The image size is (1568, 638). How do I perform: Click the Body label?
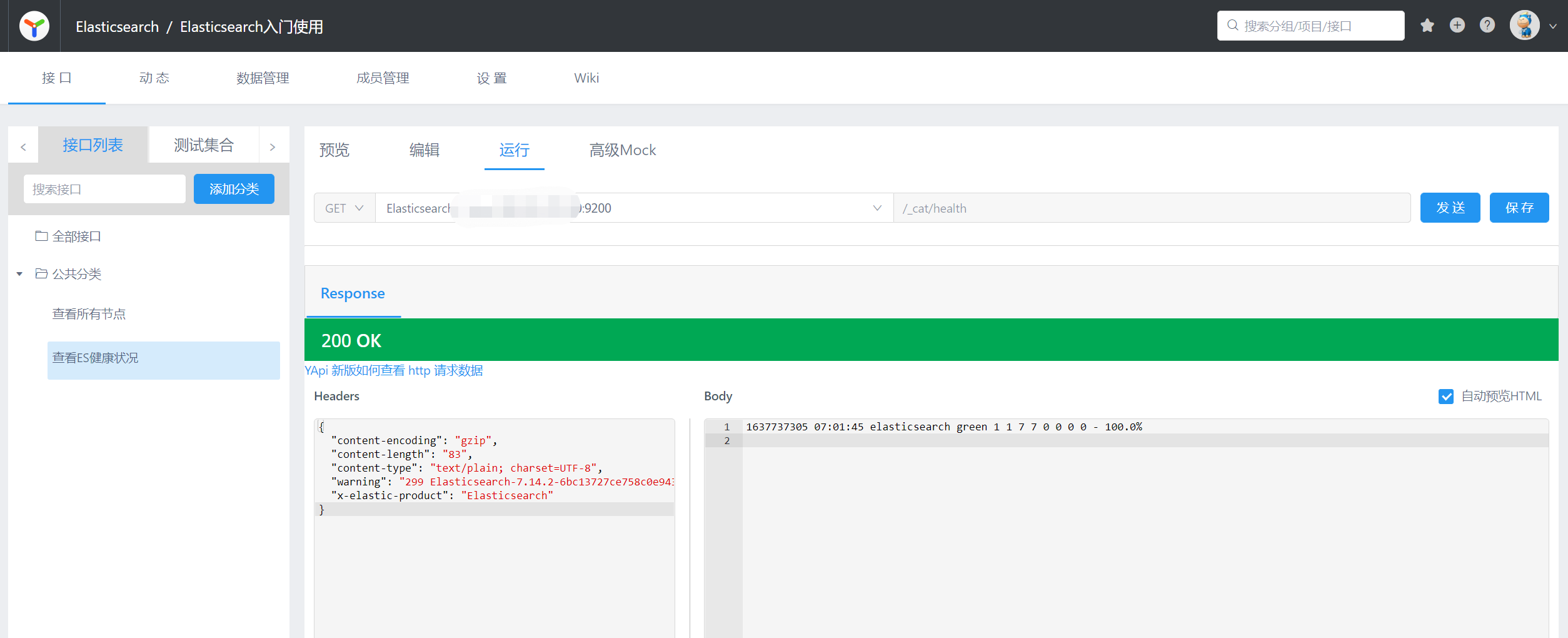718,396
